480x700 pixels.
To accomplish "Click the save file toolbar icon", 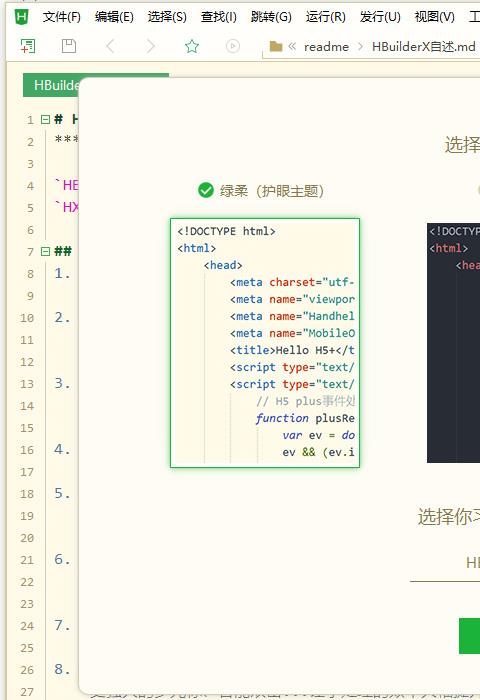I will tap(69, 46).
